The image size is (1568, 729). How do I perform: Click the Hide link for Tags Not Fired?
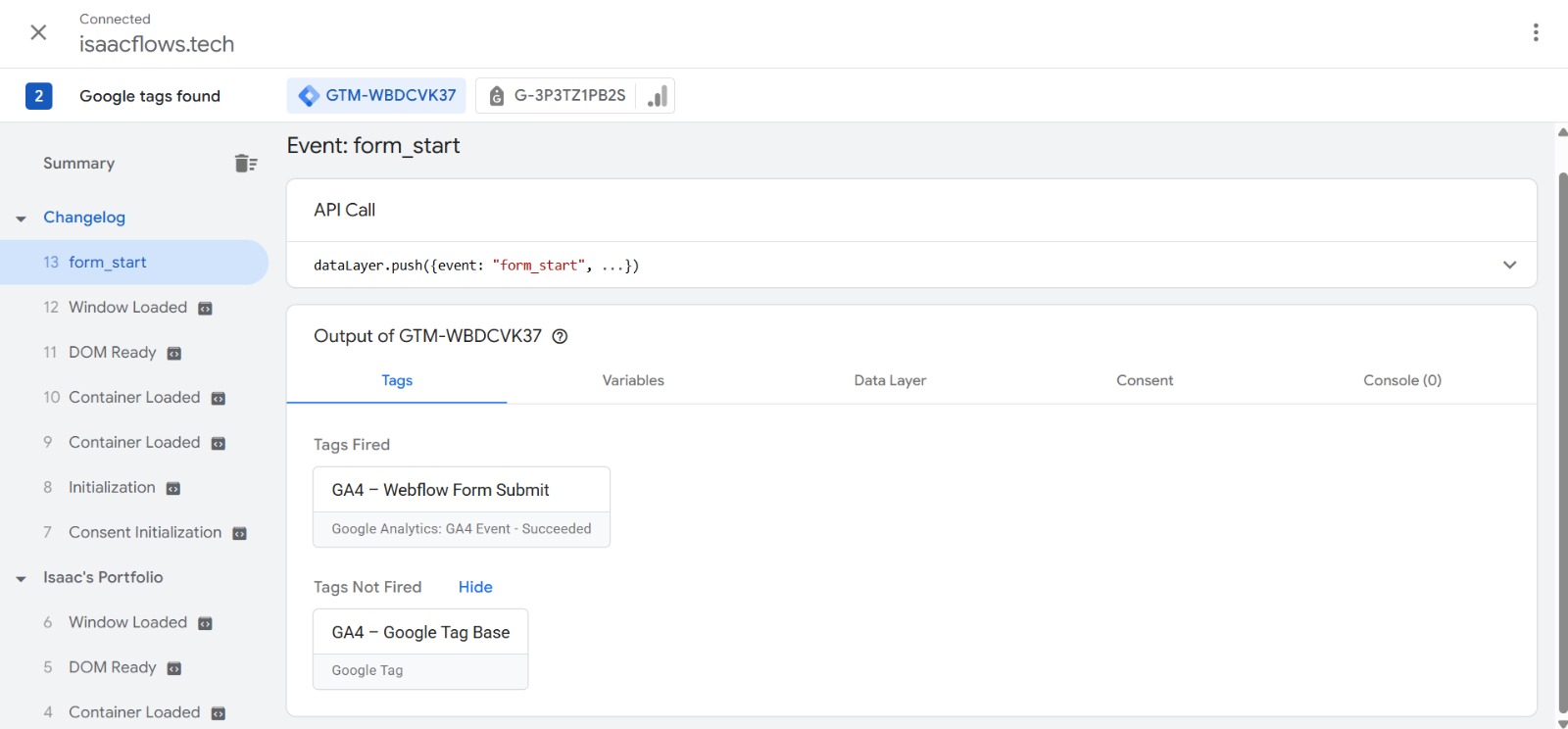(475, 587)
